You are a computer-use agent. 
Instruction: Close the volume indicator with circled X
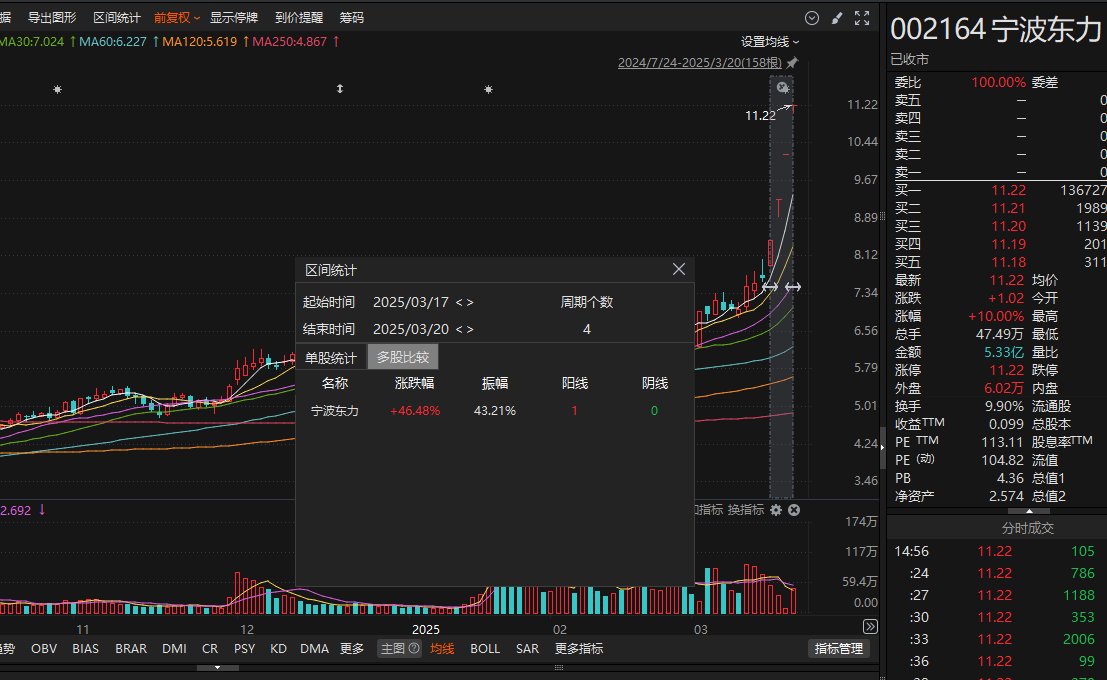click(x=794, y=510)
